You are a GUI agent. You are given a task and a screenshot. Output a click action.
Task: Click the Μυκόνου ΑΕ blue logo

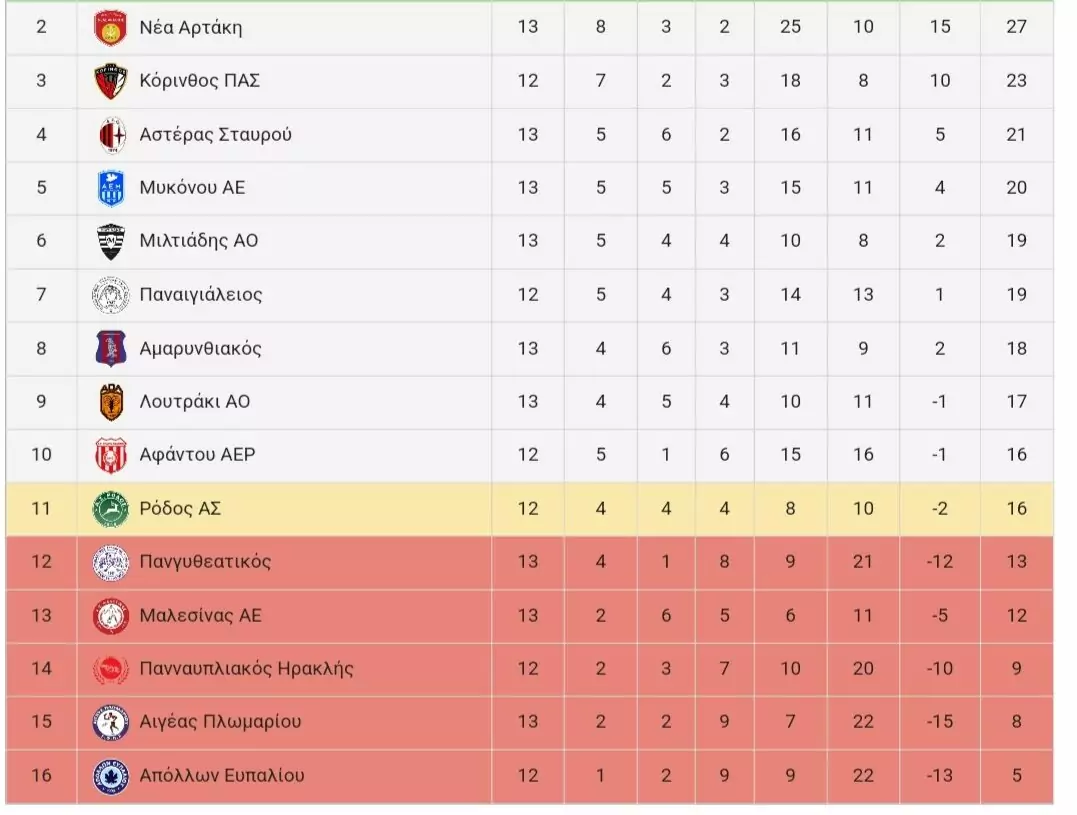(x=110, y=188)
